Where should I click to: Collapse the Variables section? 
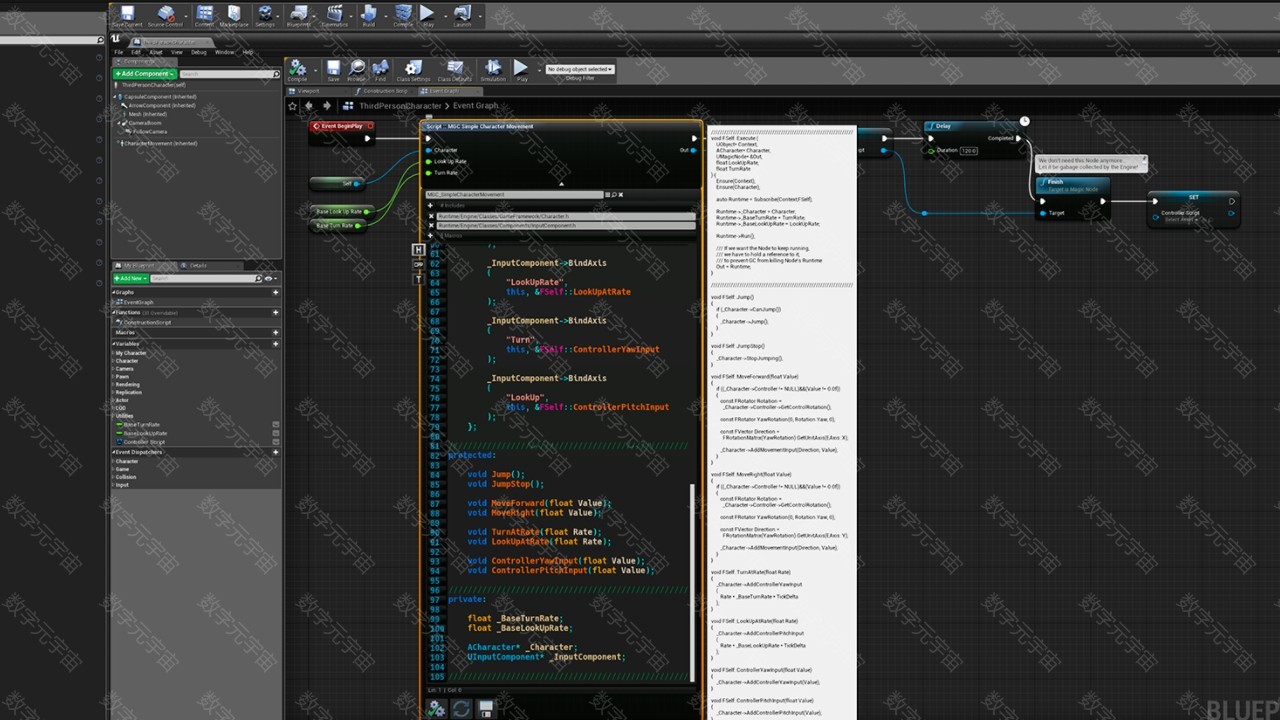pyautogui.click(x=115, y=343)
